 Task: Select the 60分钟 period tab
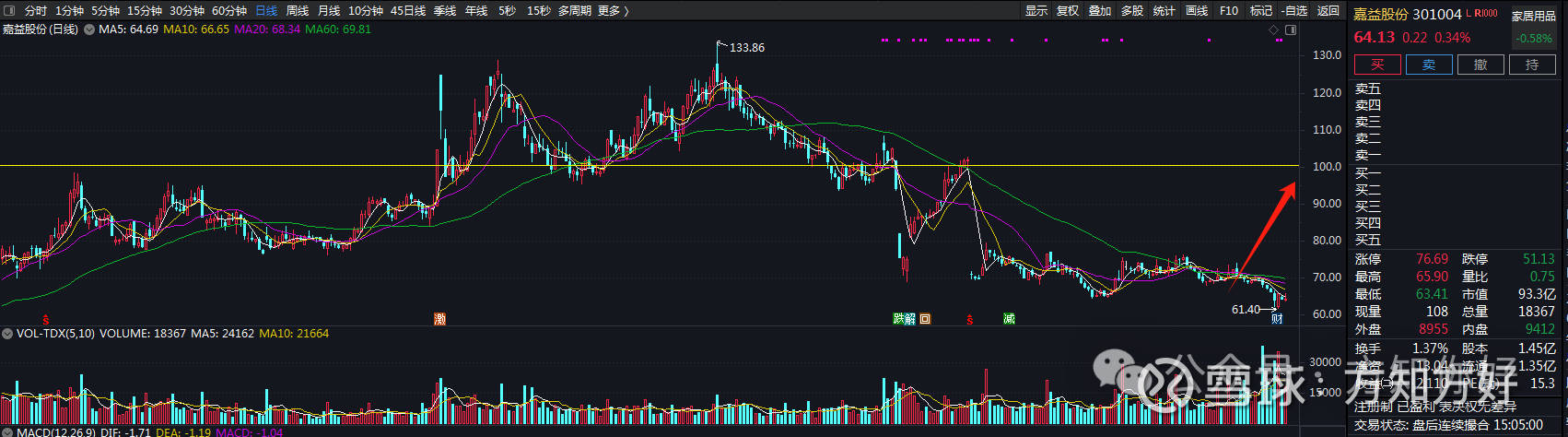[229, 10]
